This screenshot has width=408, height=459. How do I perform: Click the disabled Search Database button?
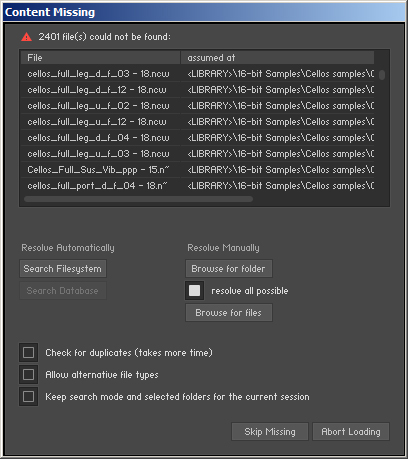63,291
